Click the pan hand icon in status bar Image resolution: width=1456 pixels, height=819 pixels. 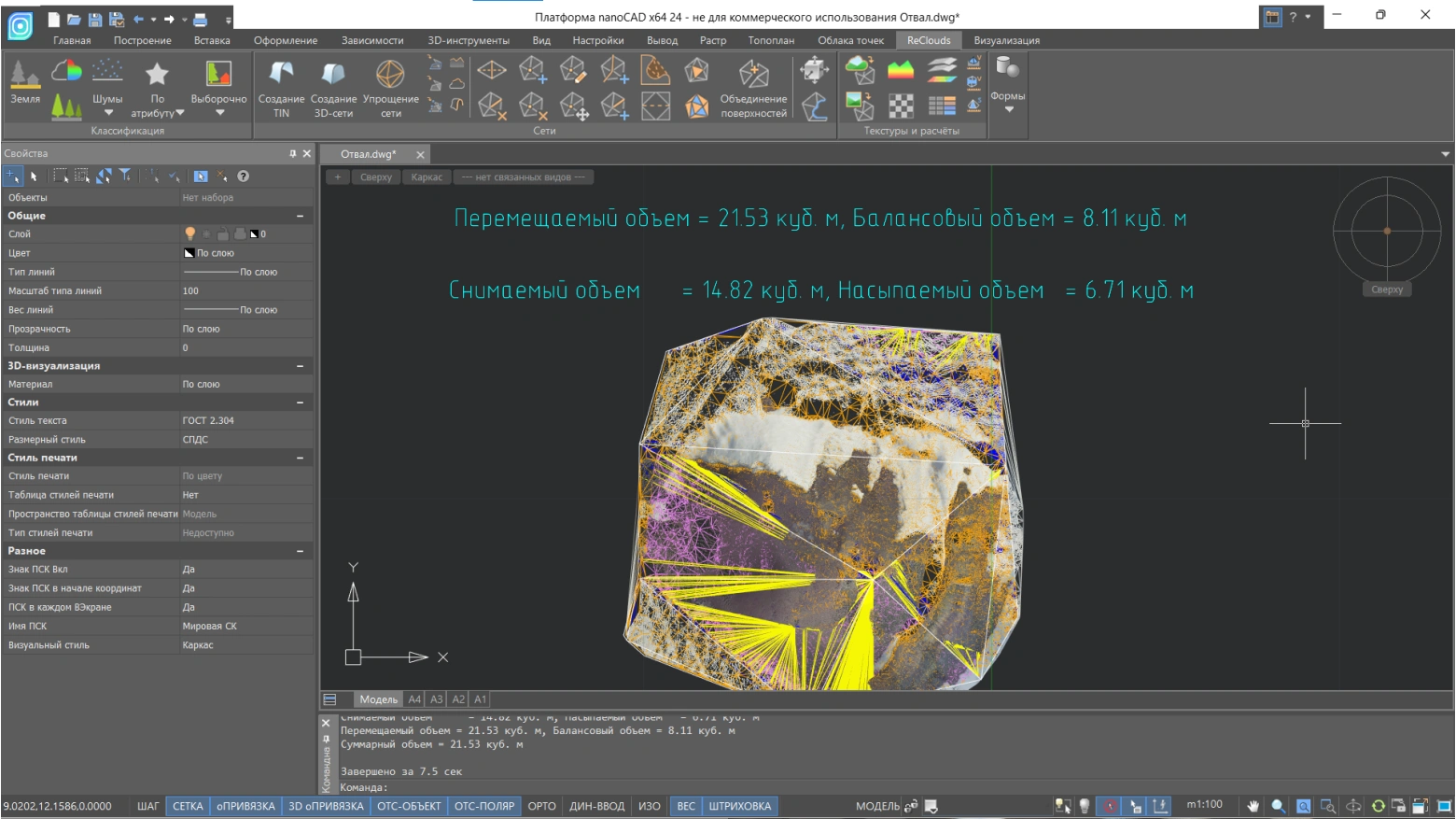[x=1253, y=806]
